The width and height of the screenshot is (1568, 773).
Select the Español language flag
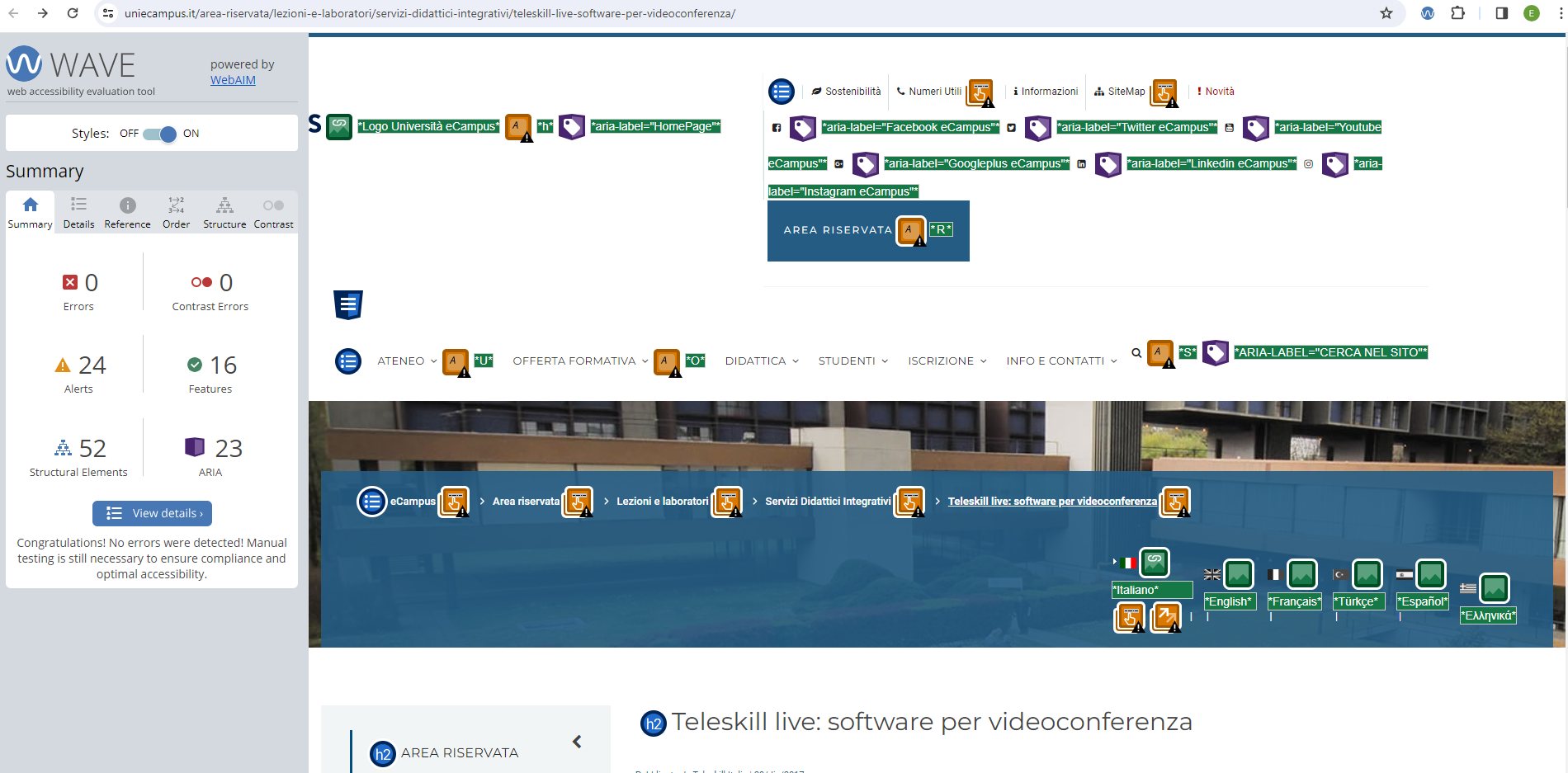click(x=1405, y=575)
